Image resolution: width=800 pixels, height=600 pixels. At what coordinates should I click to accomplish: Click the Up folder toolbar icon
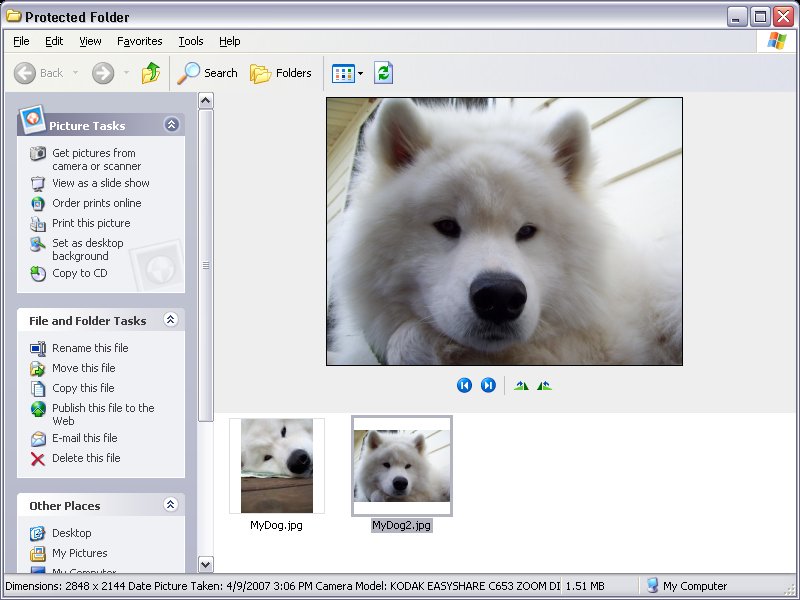[x=151, y=73]
